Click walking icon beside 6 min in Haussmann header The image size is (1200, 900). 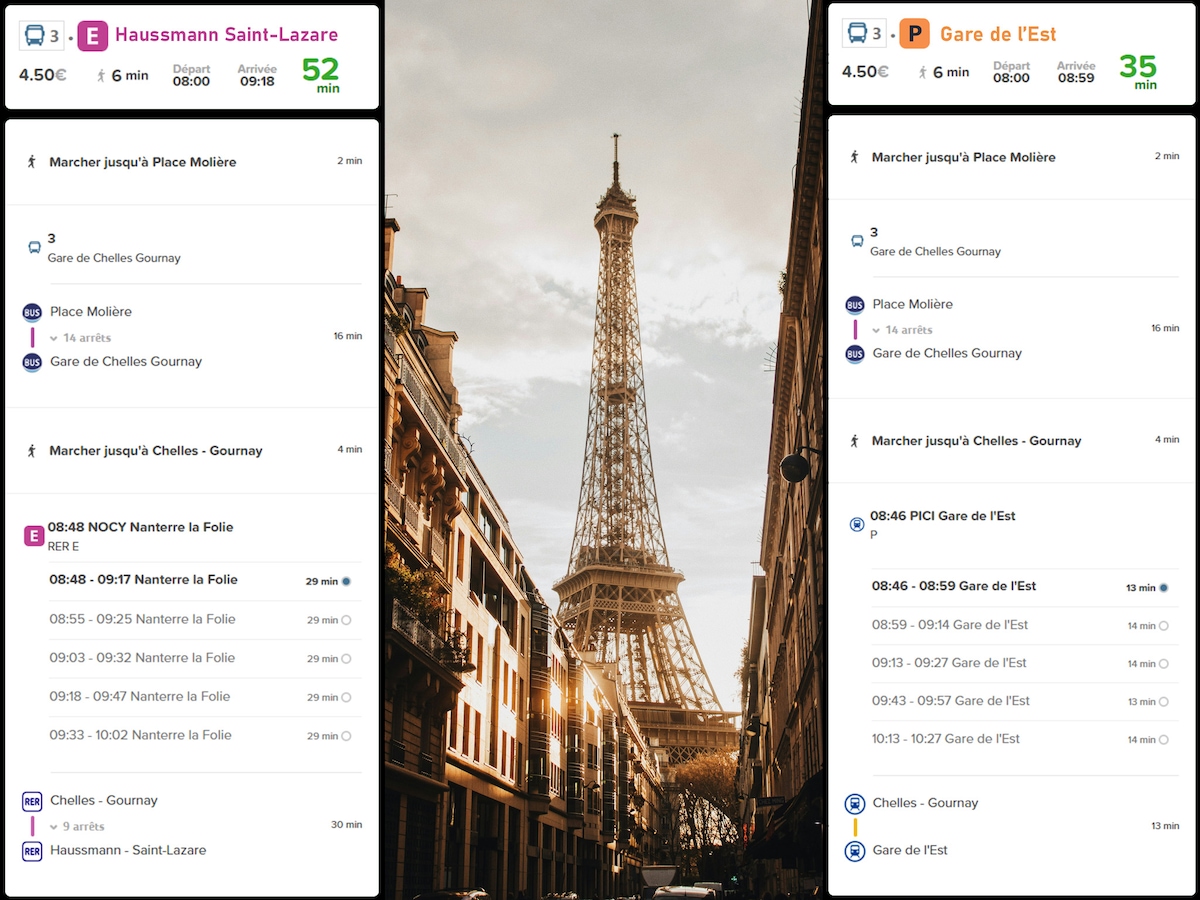pos(101,75)
